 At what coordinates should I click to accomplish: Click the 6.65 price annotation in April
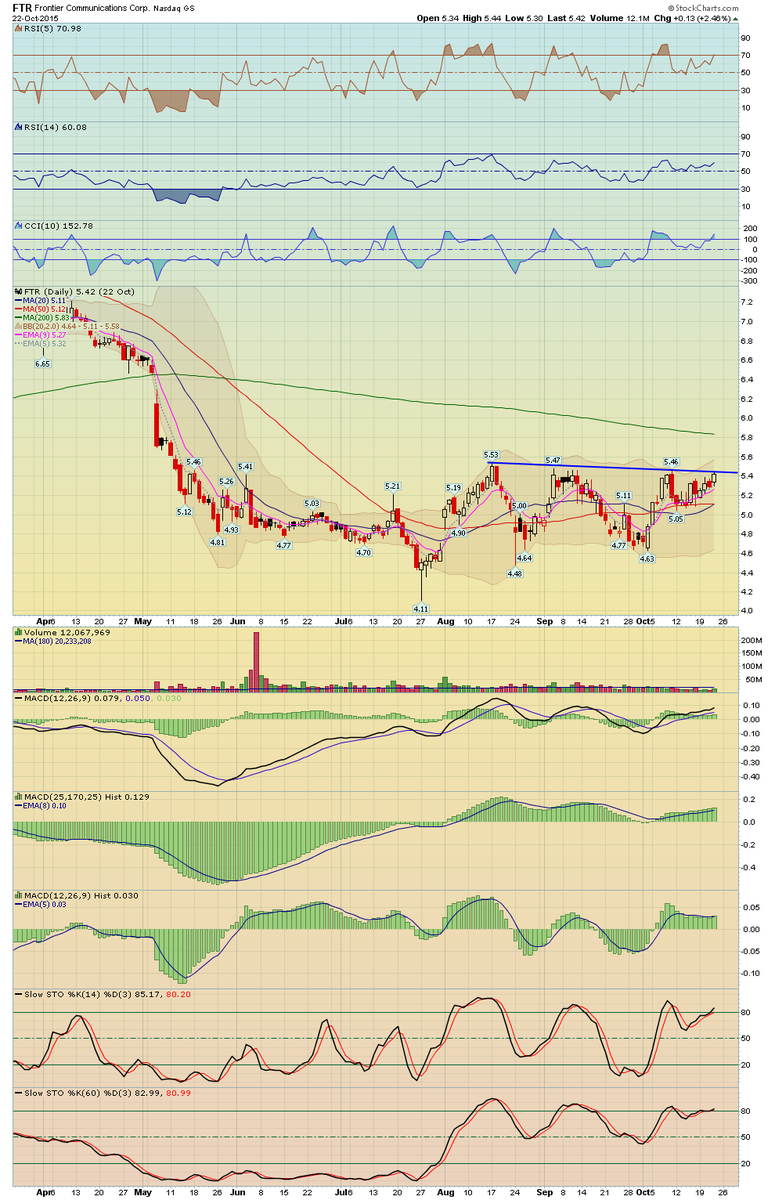pos(42,364)
